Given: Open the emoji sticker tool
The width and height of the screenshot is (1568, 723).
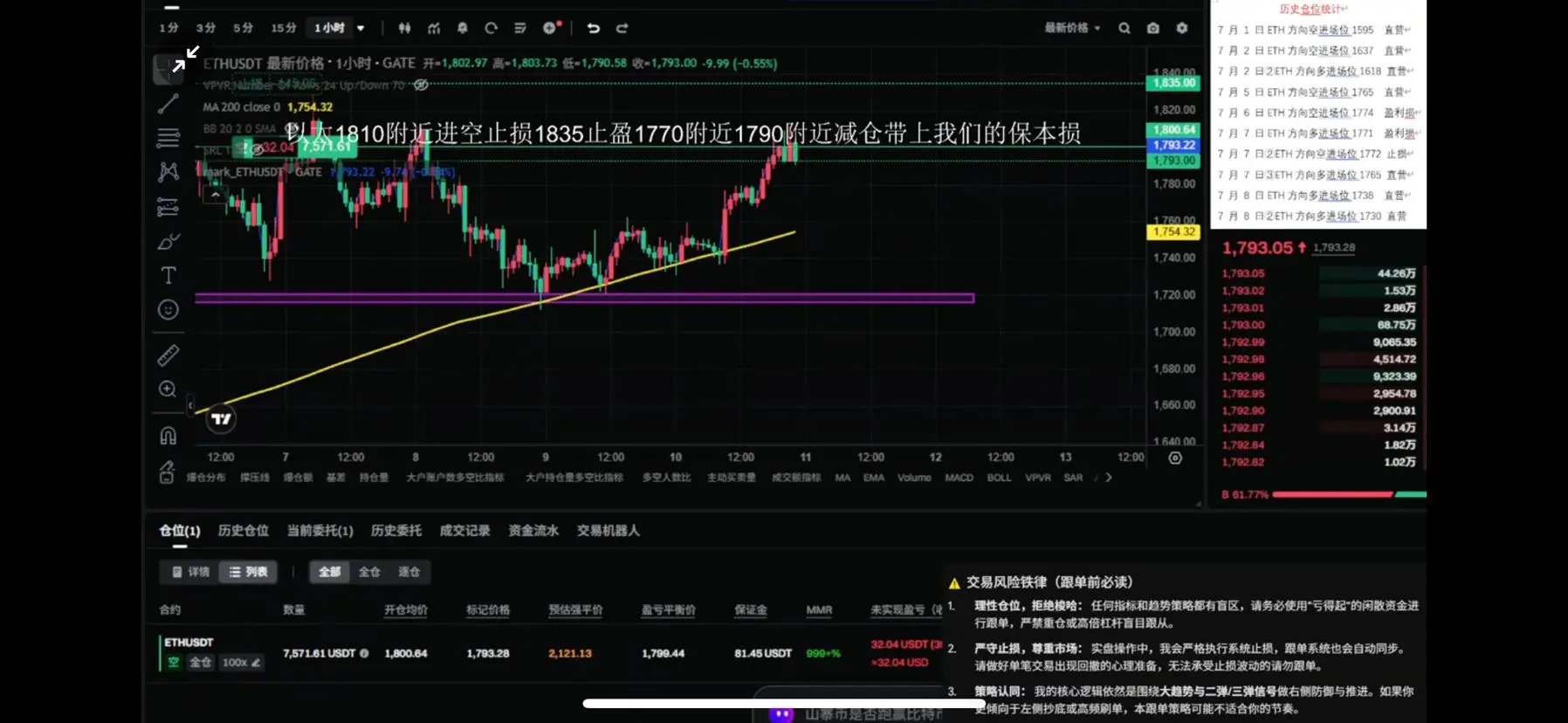Looking at the screenshot, I should (x=168, y=310).
